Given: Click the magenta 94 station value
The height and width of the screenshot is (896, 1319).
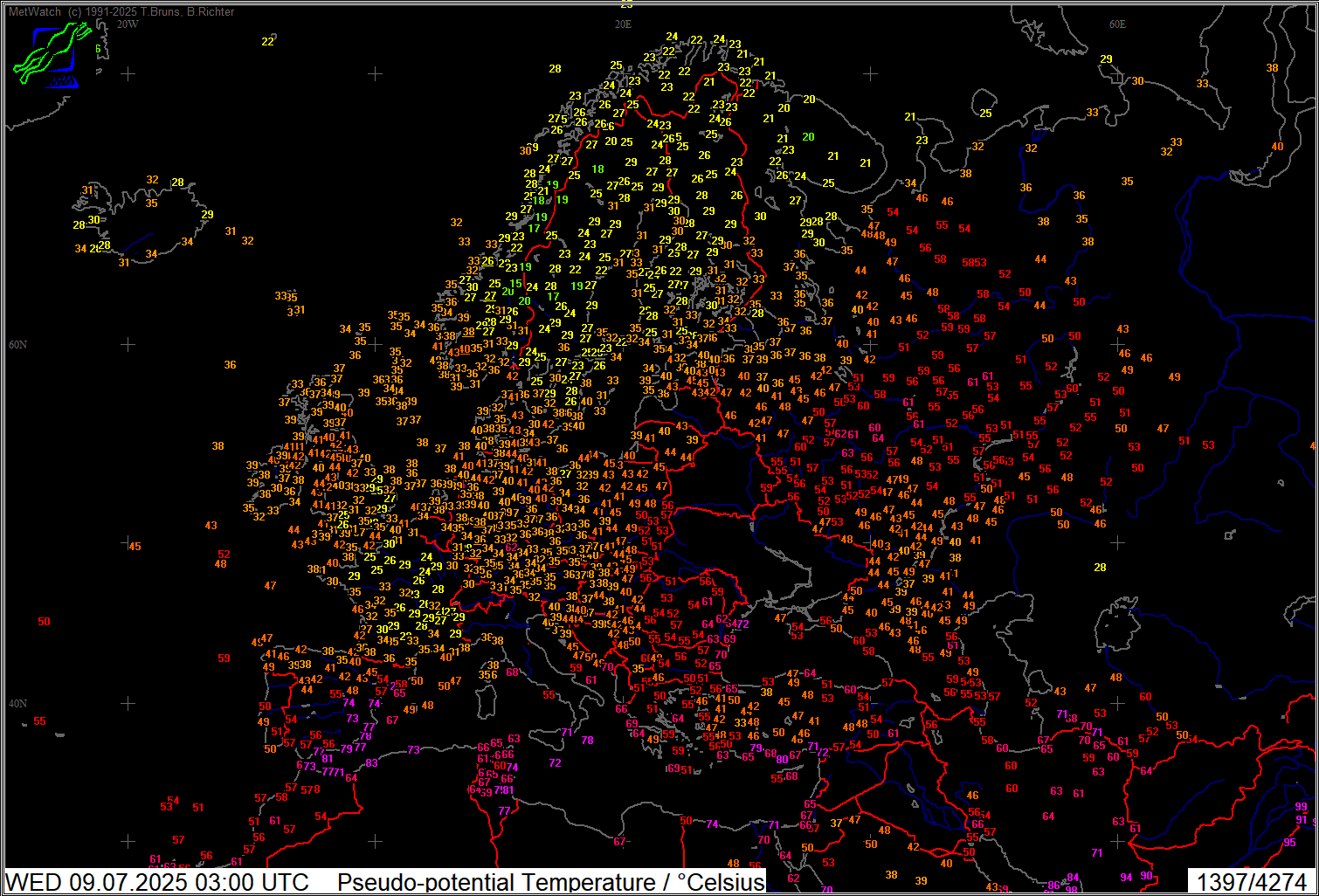Looking at the screenshot, I should click(x=1126, y=878).
